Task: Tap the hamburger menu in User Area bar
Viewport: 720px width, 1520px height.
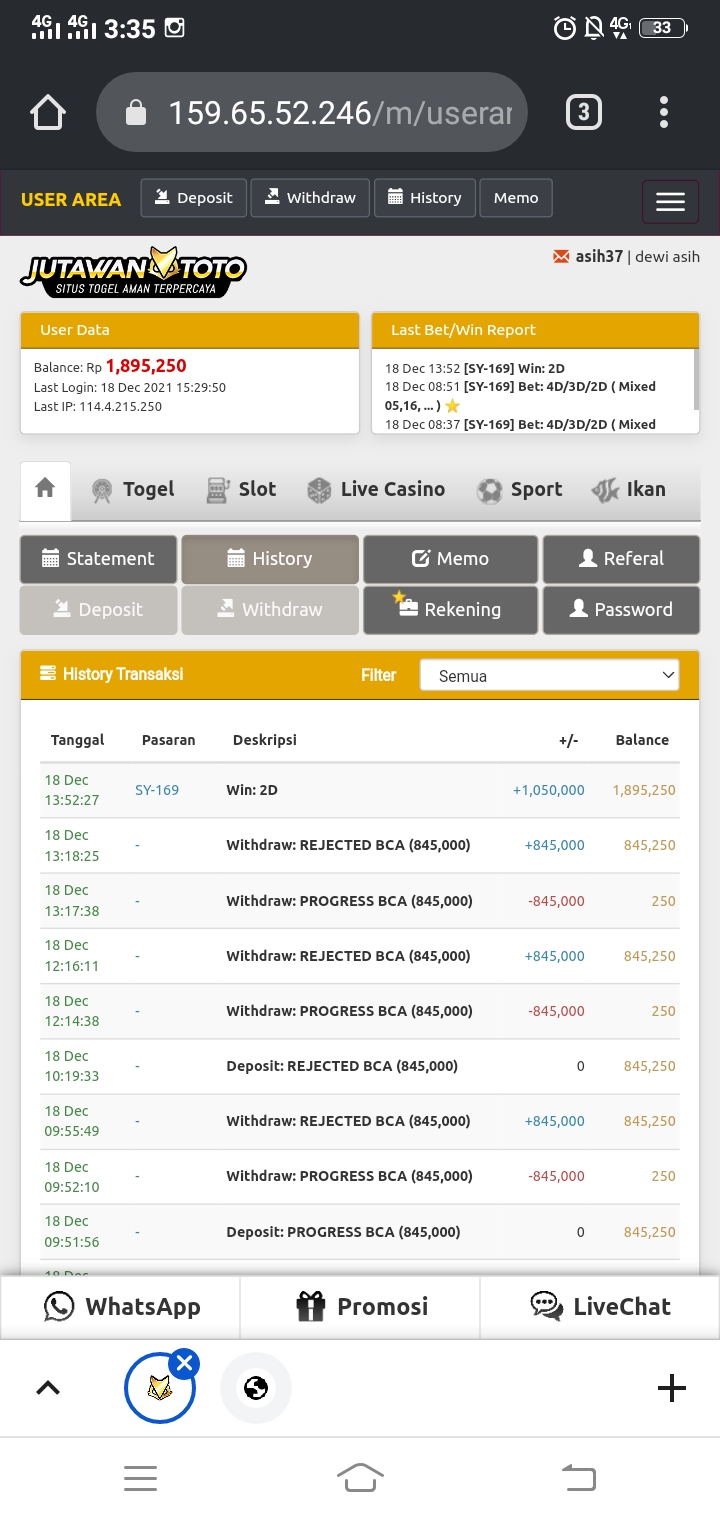Action: pyautogui.click(x=670, y=202)
